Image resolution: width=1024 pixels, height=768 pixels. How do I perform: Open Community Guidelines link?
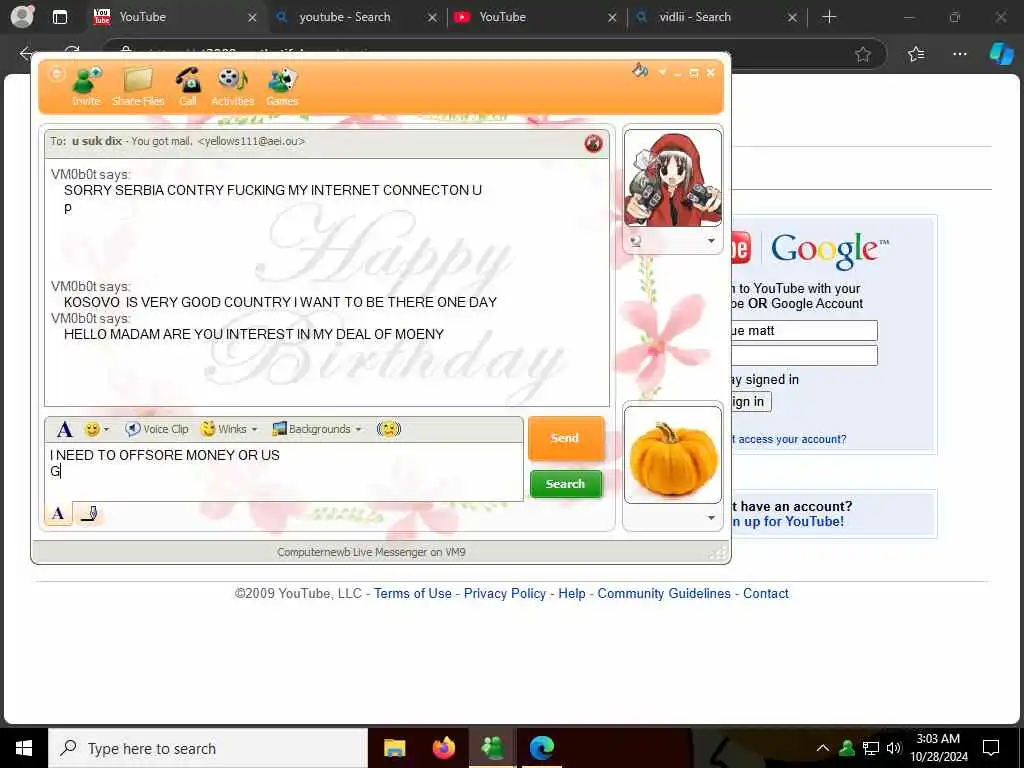664,594
